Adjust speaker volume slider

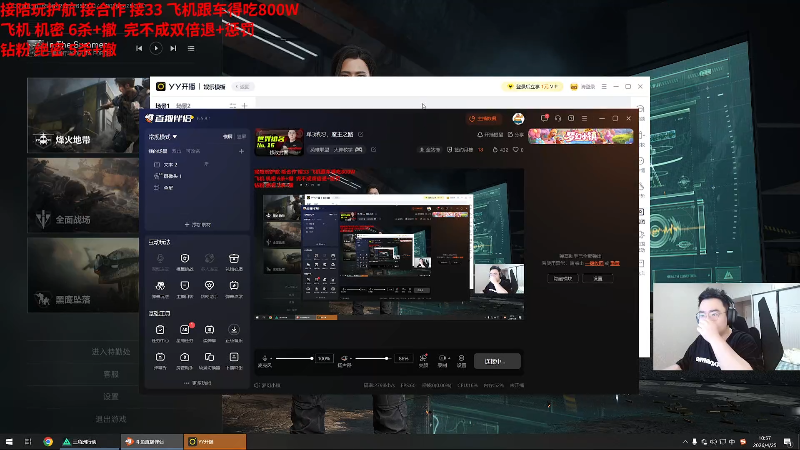click(x=373, y=358)
